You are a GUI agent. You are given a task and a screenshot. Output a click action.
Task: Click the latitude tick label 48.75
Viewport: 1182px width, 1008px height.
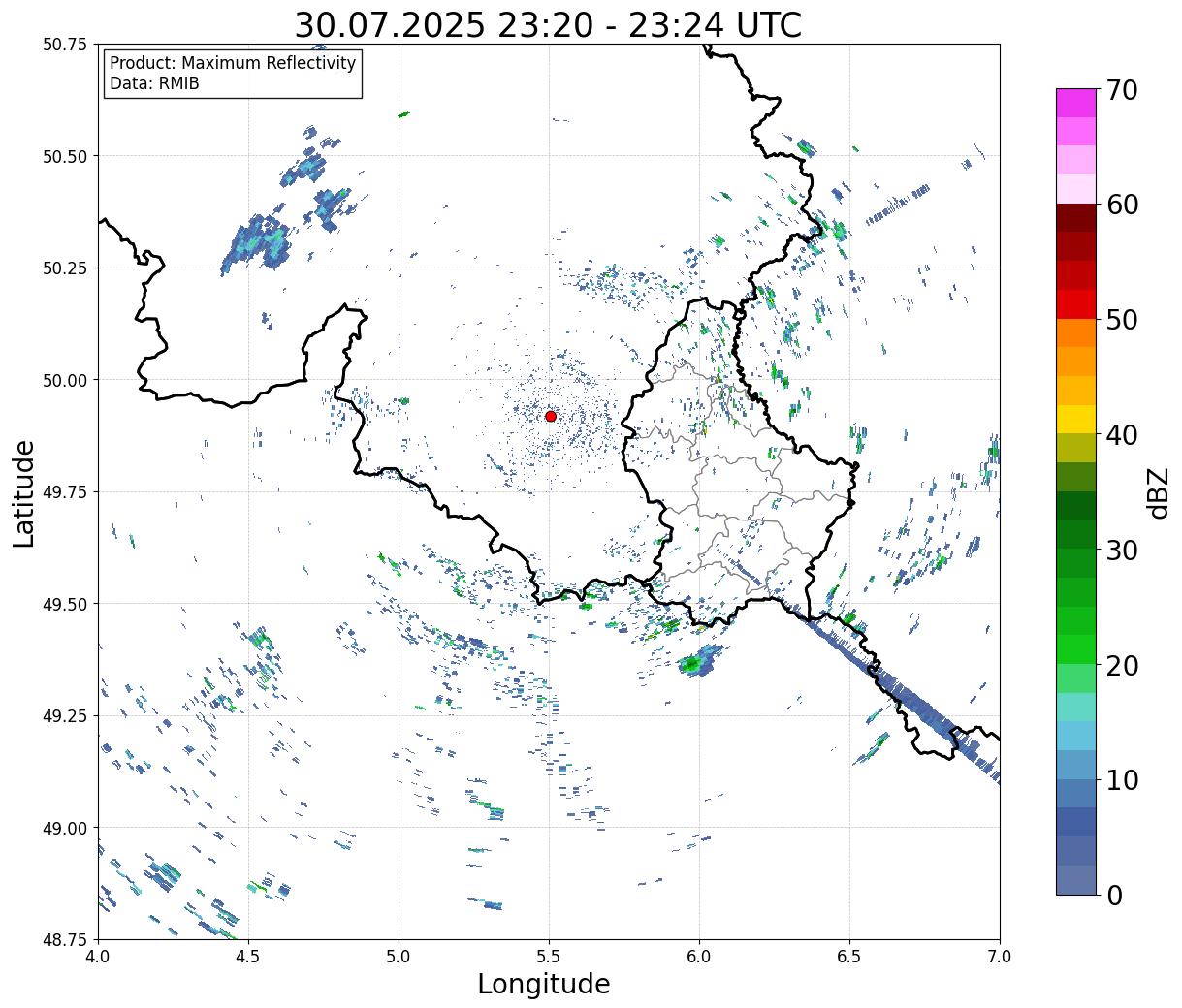click(x=65, y=939)
